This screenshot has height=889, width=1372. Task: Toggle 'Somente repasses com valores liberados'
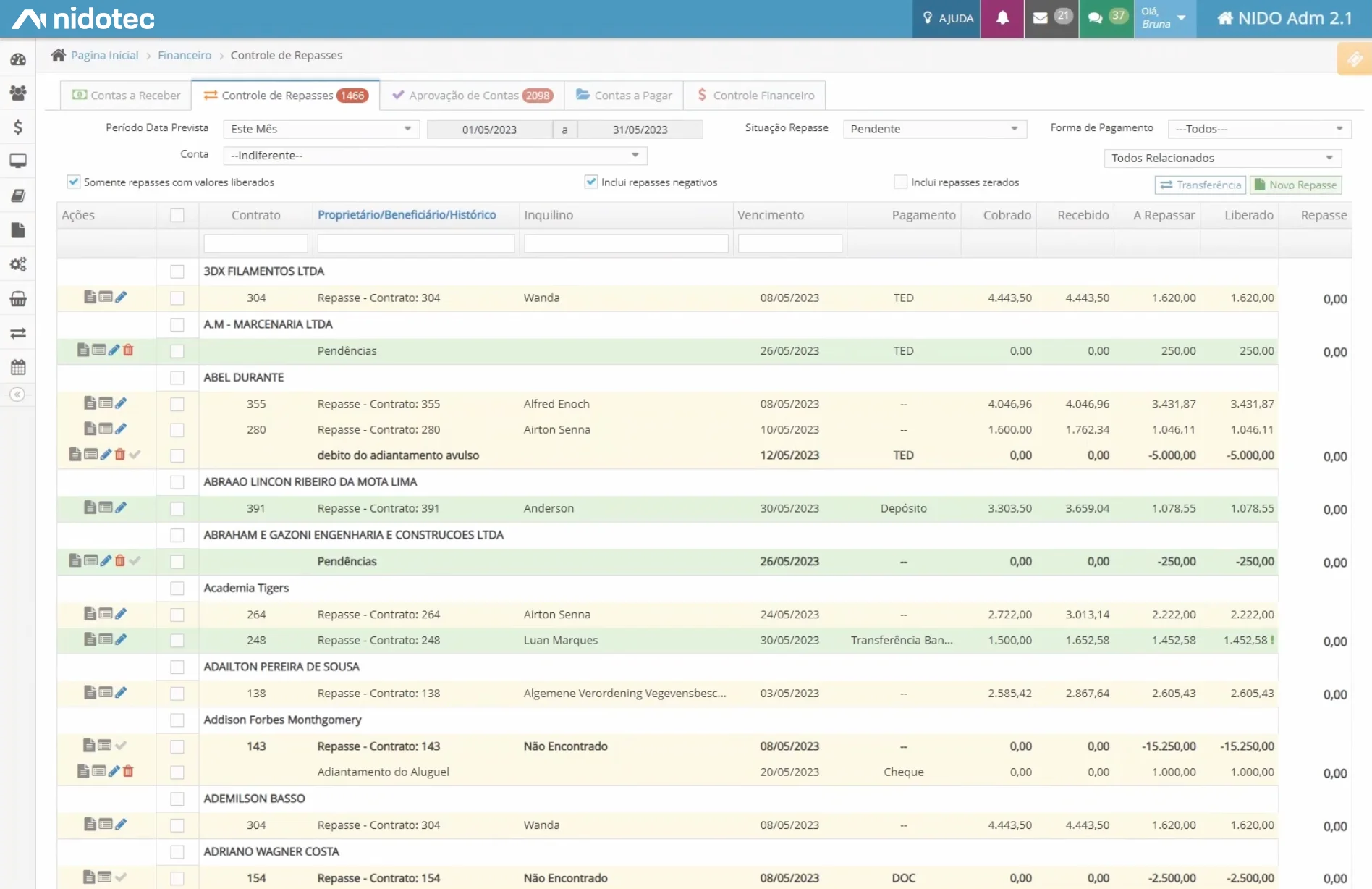pyautogui.click(x=73, y=182)
